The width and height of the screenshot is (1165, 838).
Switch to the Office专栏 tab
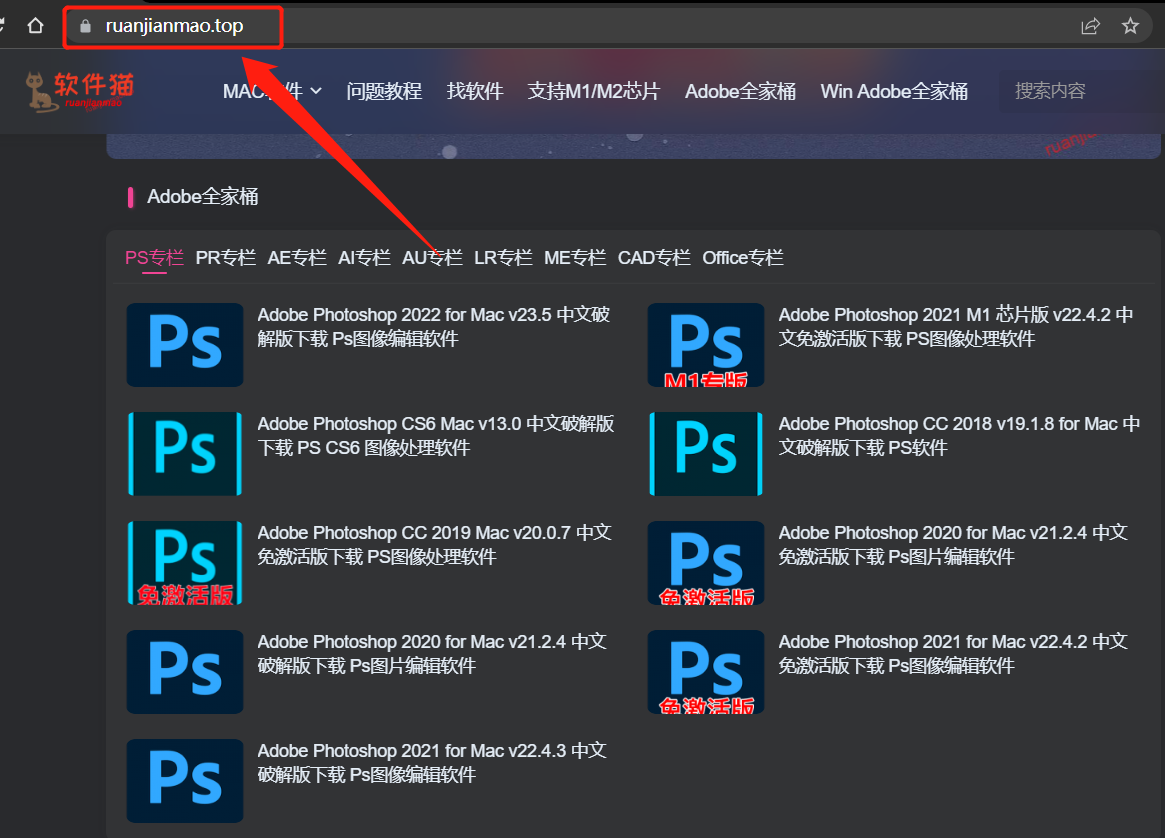(x=743, y=258)
